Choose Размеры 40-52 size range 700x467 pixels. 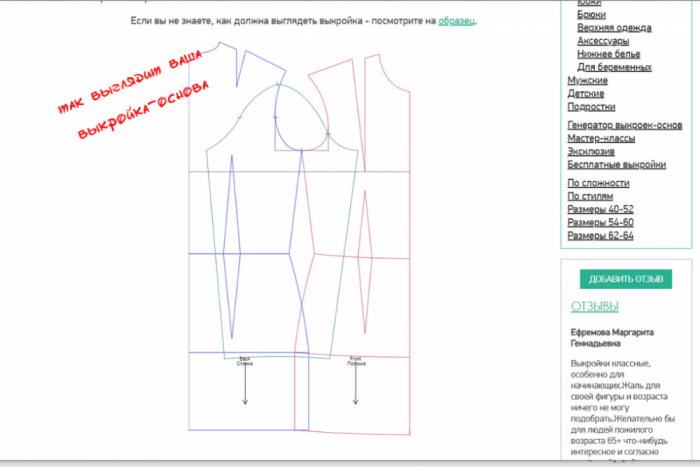[x=600, y=209]
